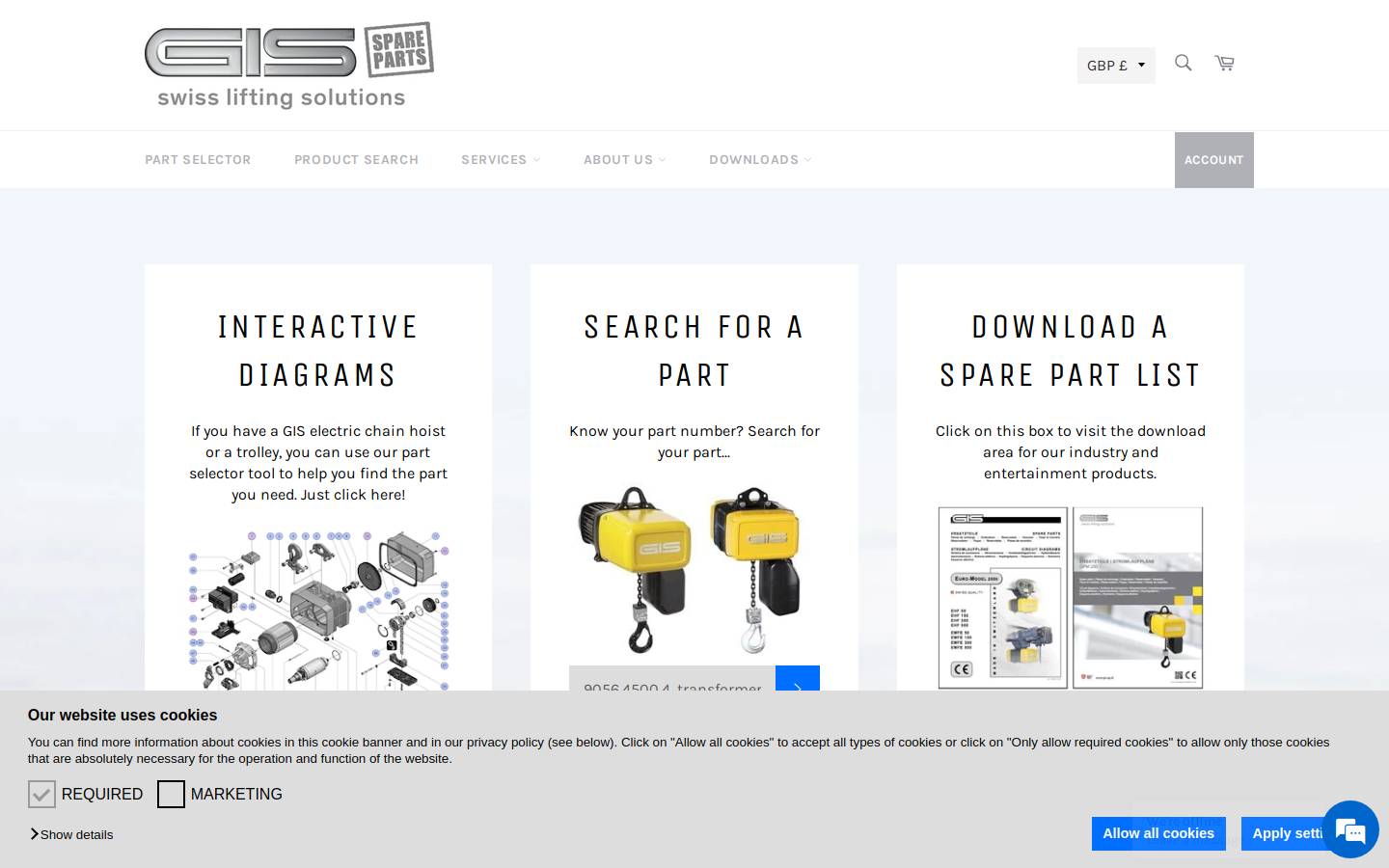Open the spare part list covers image

[1071, 598]
